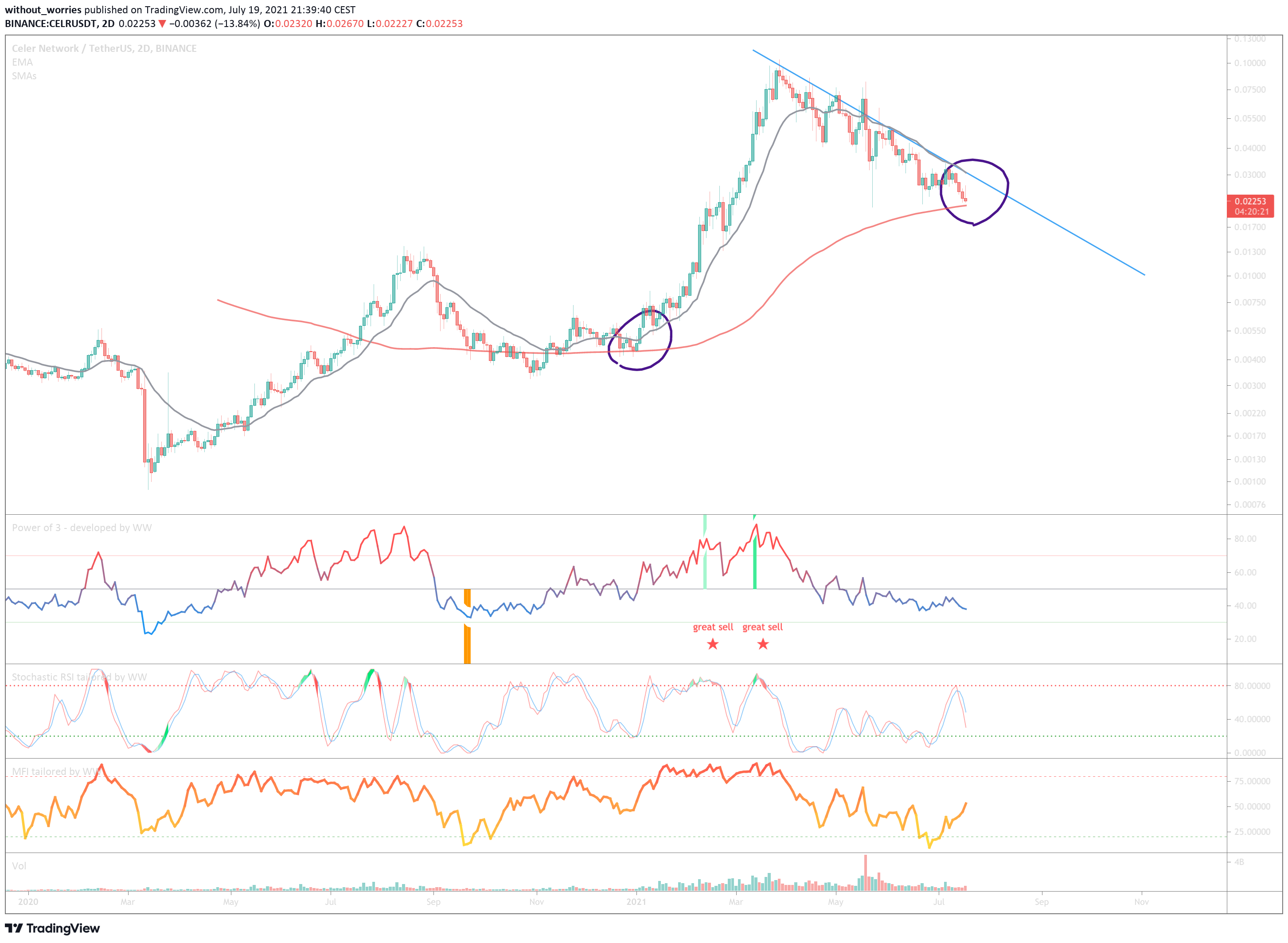Click the open value O:0.02320
The image size is (1288, 943).
coord(288,24)
